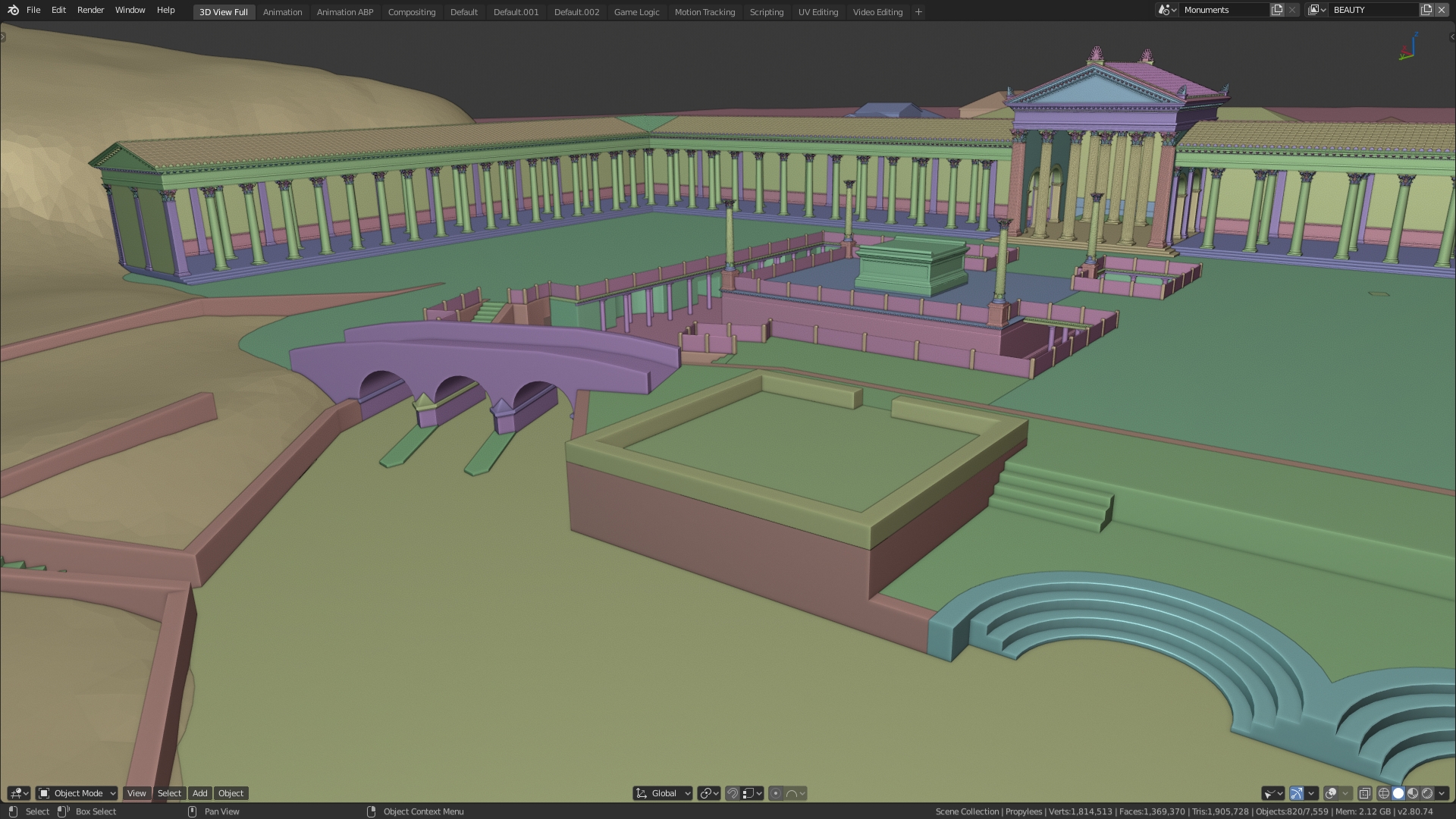The width and height of the screenshot is (1456, 819).
Task: Switch to wireframe viewport shading
Action: [1384, 793]
